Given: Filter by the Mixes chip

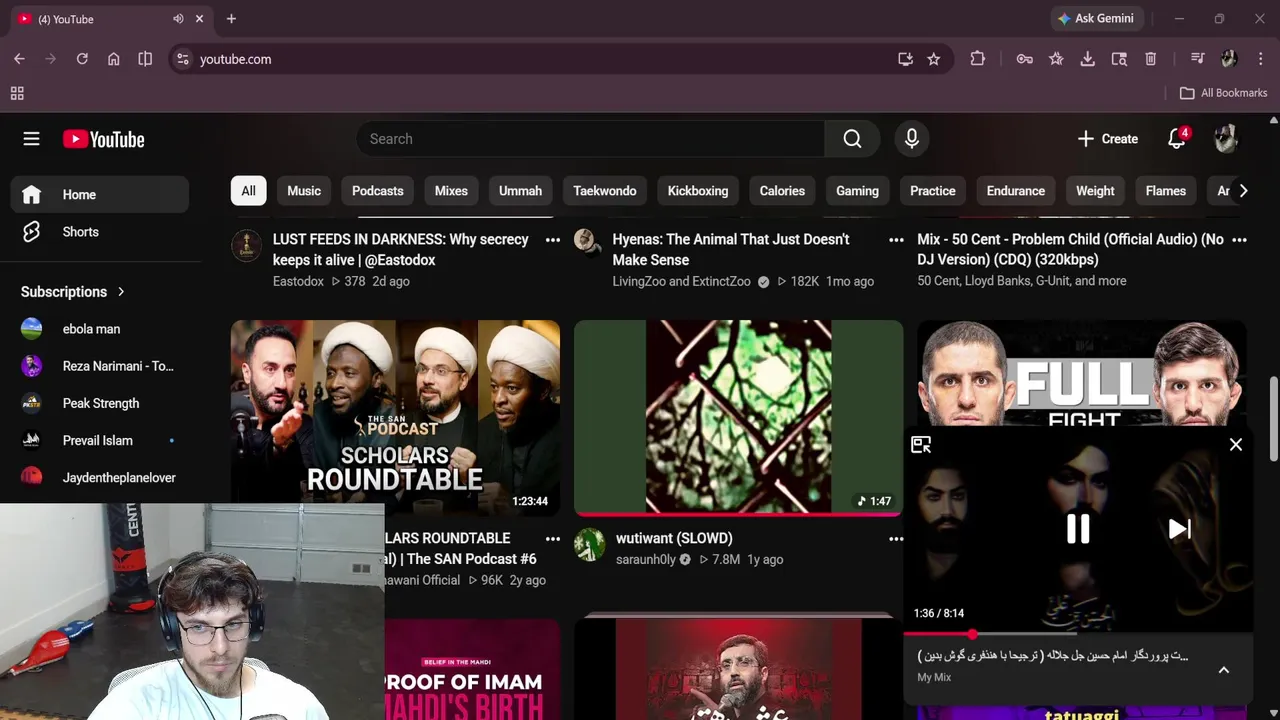Looking at the screenshot, I should (x=451, y=191).
